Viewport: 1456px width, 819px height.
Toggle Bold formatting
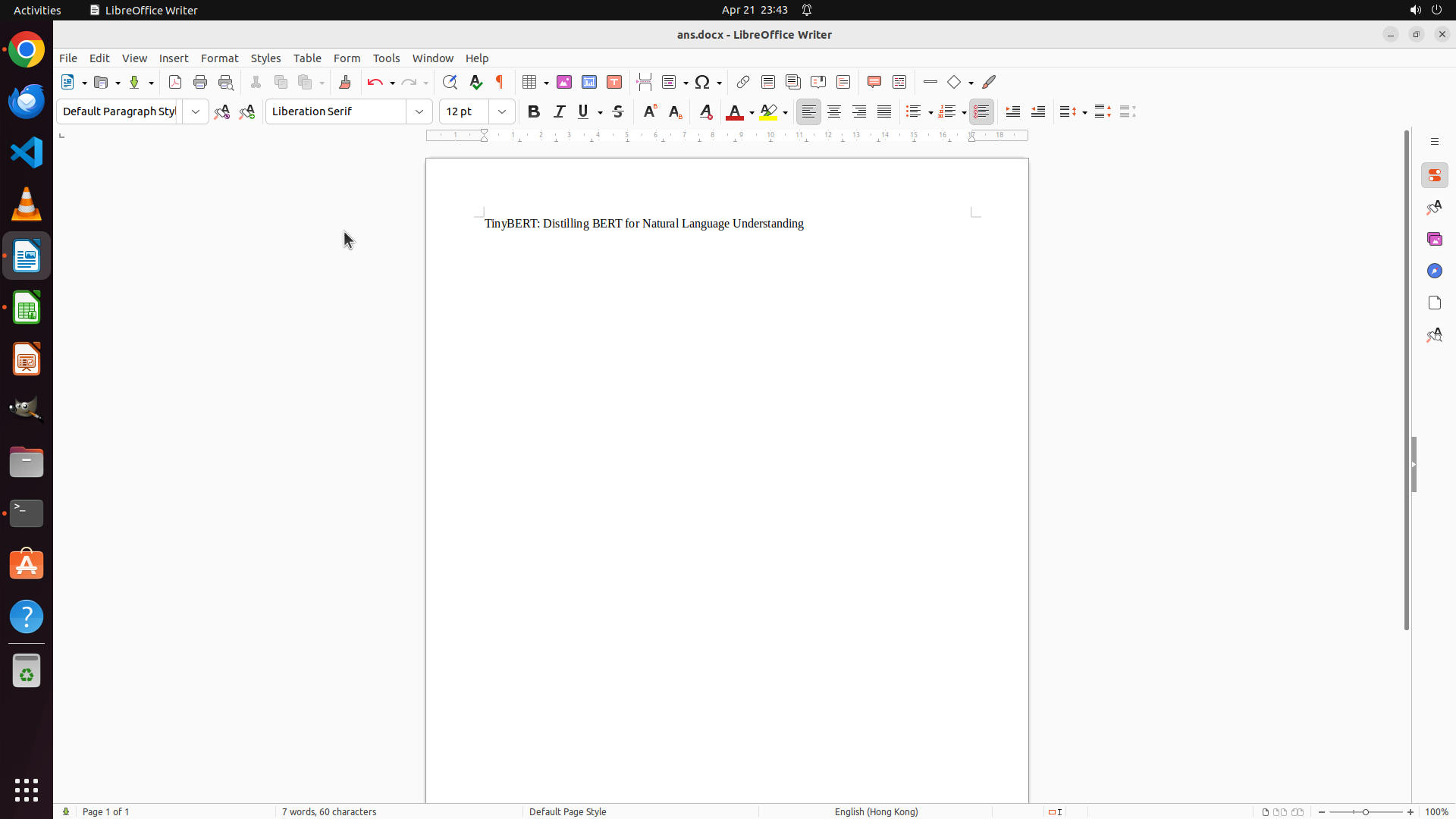pyautogui.click(x=534, y=111)
